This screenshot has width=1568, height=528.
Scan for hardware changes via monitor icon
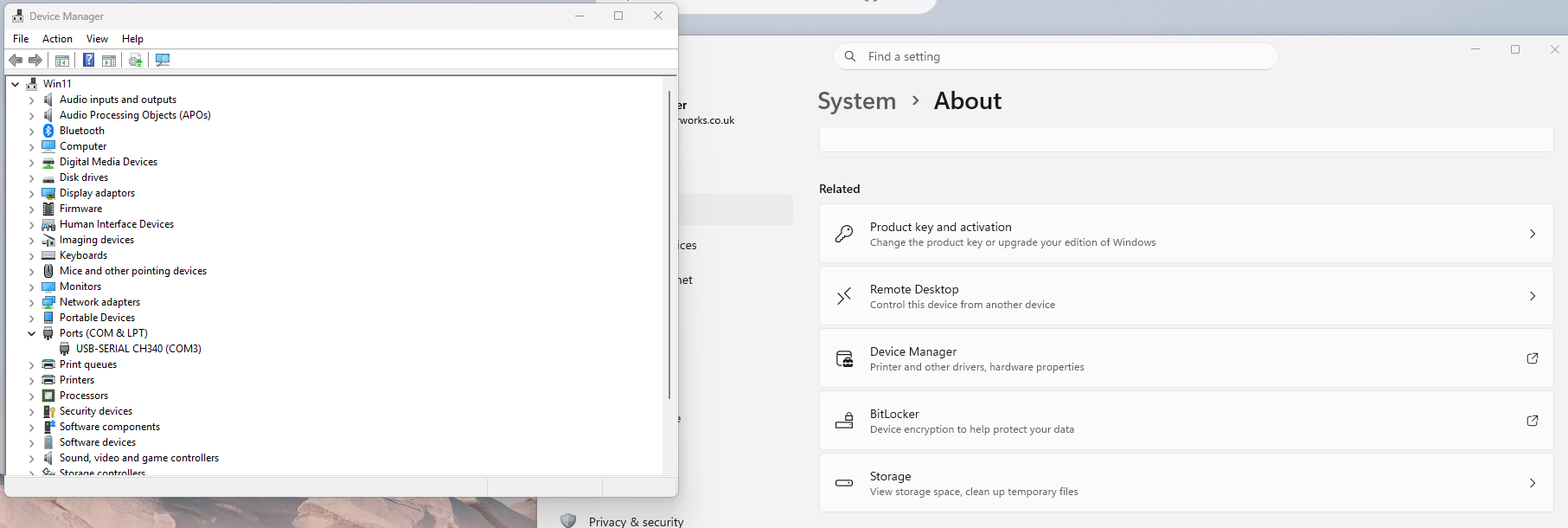[x=163, y=60]
